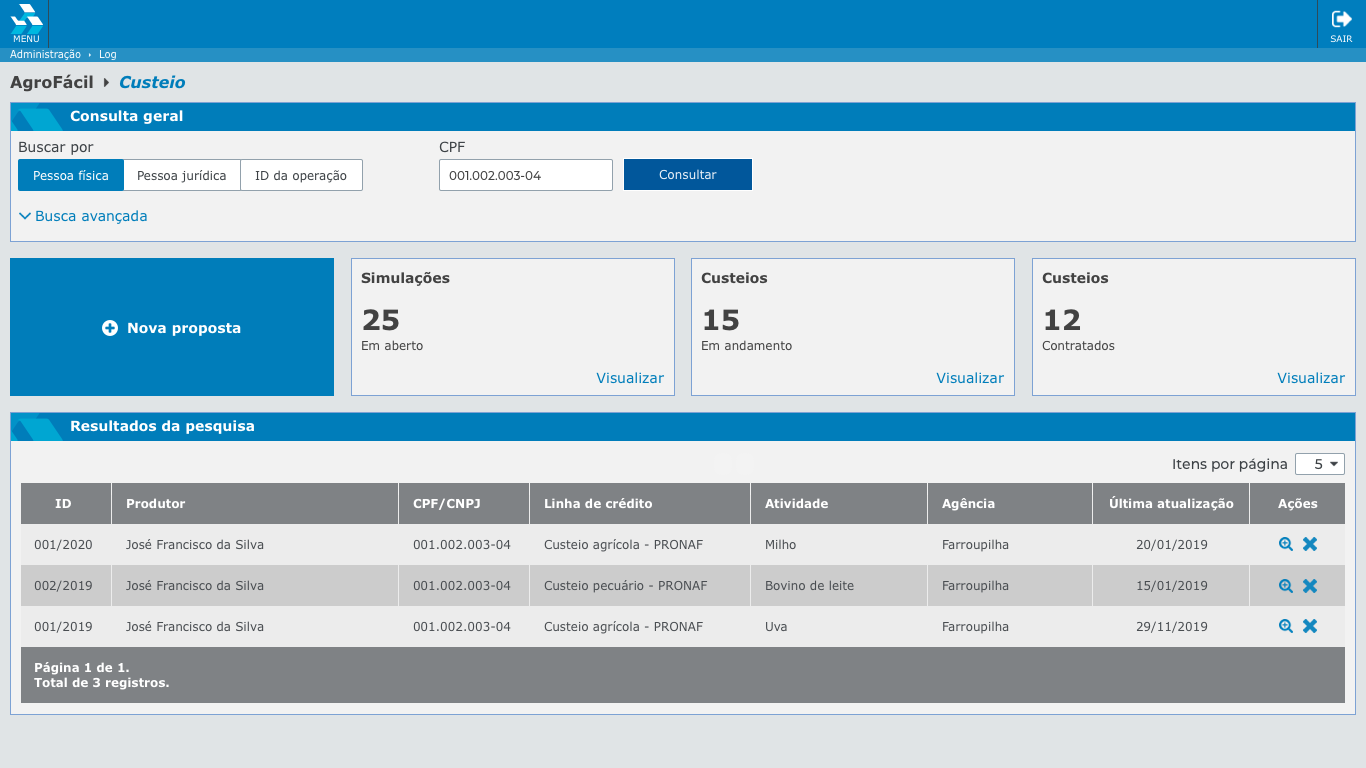Click the SAIR logout icon

coord(1341,25)
